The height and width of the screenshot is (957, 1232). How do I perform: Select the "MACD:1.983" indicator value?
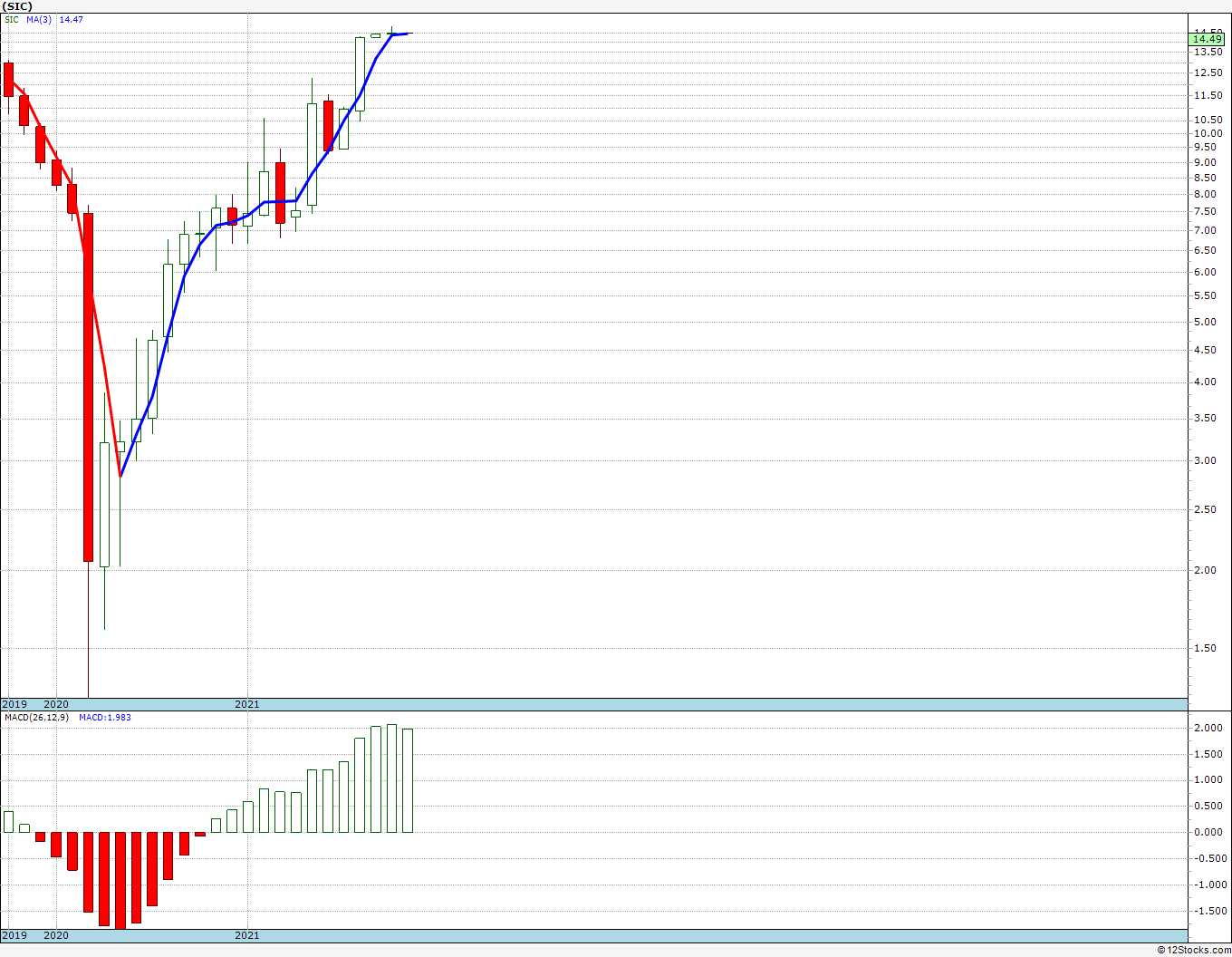105,718
